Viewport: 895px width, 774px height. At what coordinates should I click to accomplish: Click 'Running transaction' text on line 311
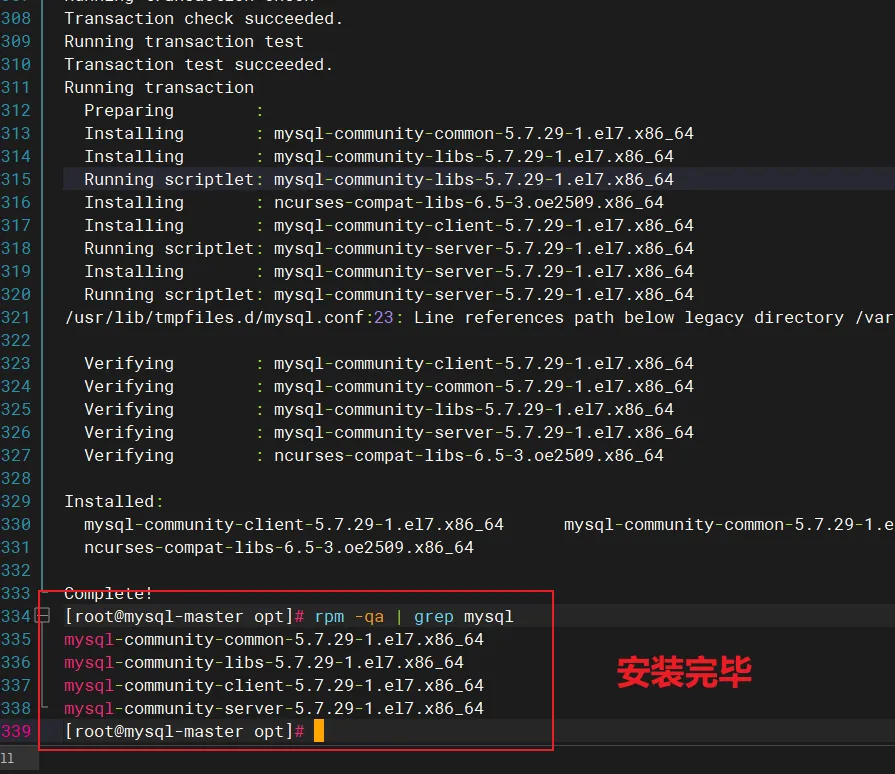click(159, 87)
